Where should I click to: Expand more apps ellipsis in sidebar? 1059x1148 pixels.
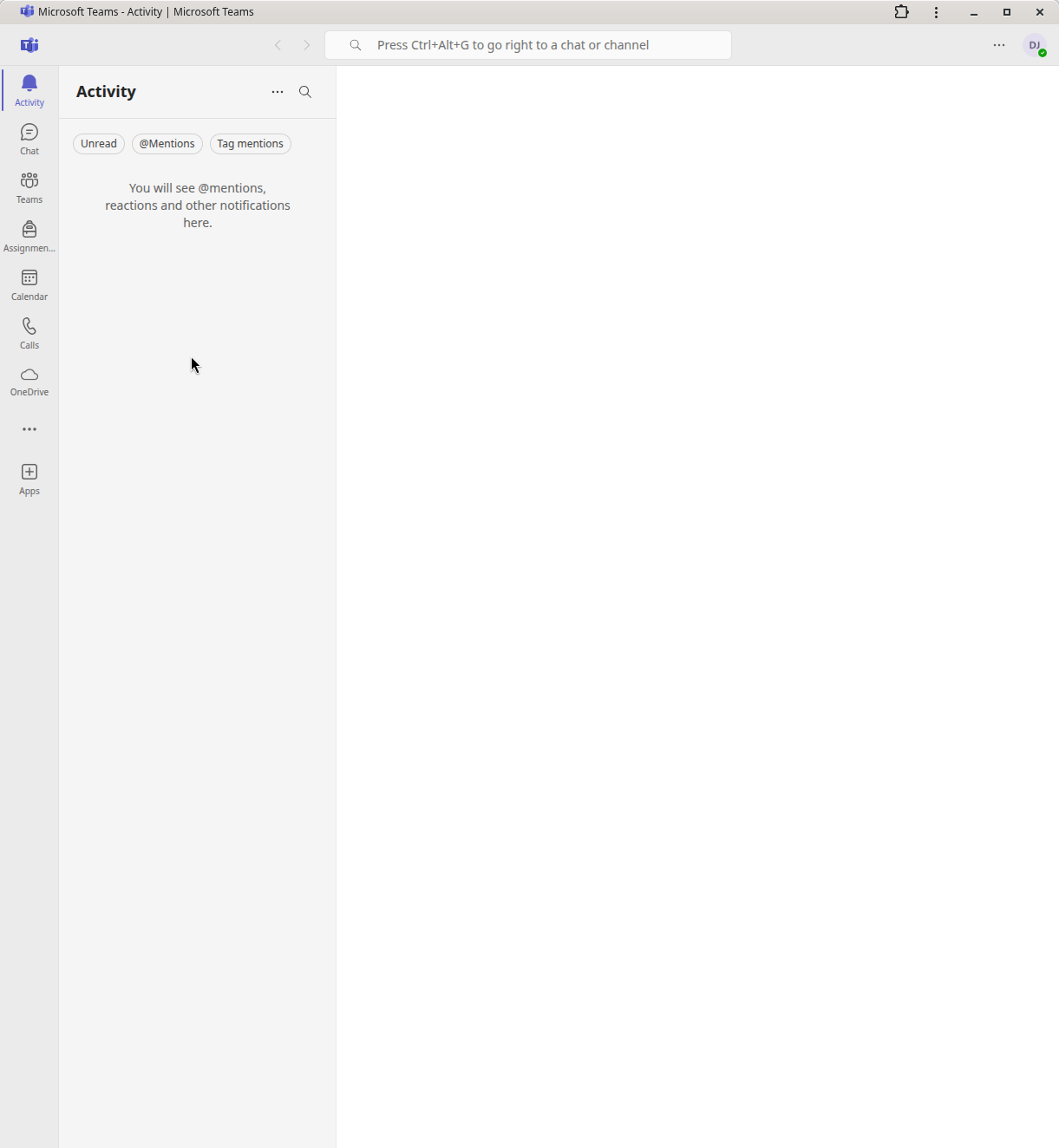click(29, 429)
